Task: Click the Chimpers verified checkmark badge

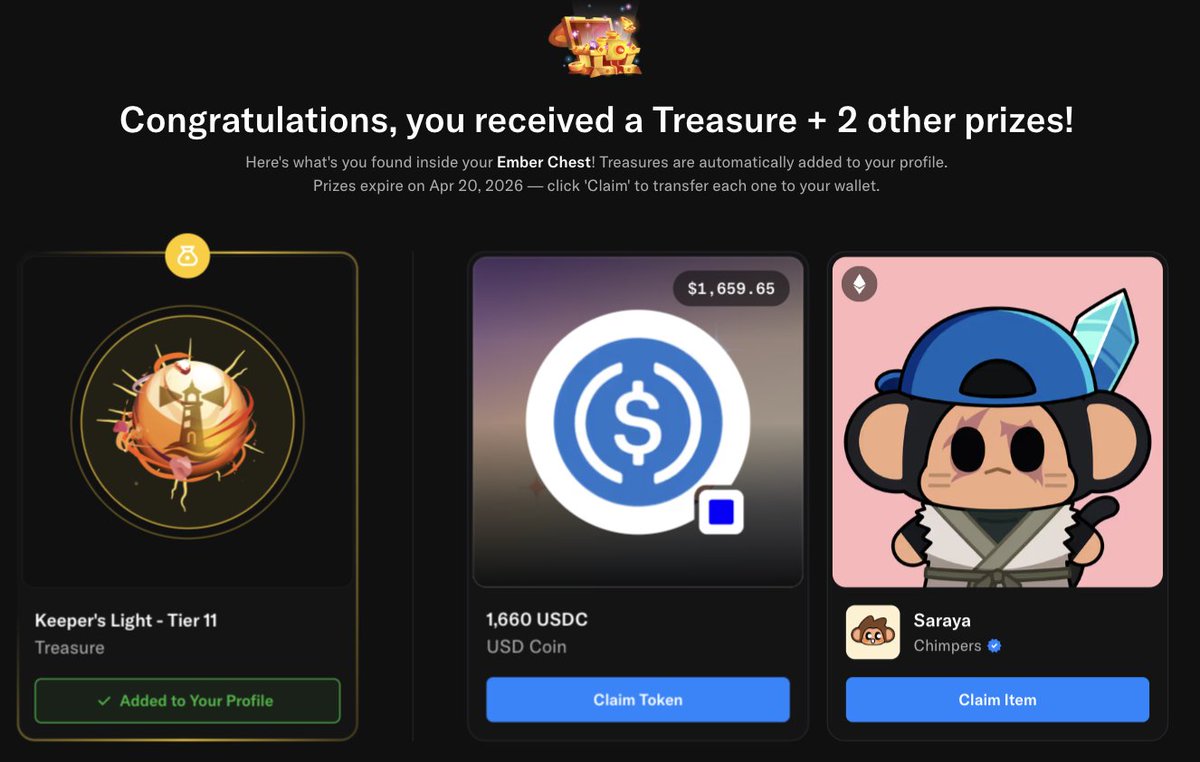Action: point(994,646)
